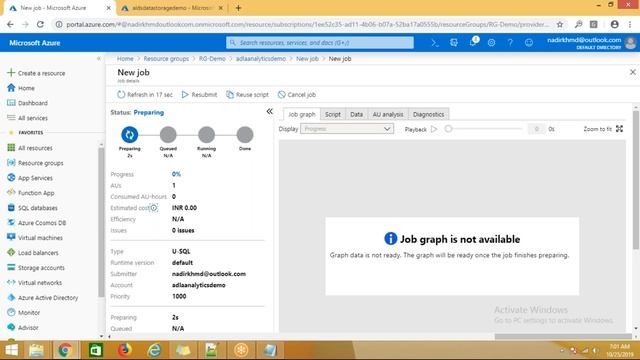The image size is (640, 360).
Task: Click the account avatar
Action: coord(631,42)
